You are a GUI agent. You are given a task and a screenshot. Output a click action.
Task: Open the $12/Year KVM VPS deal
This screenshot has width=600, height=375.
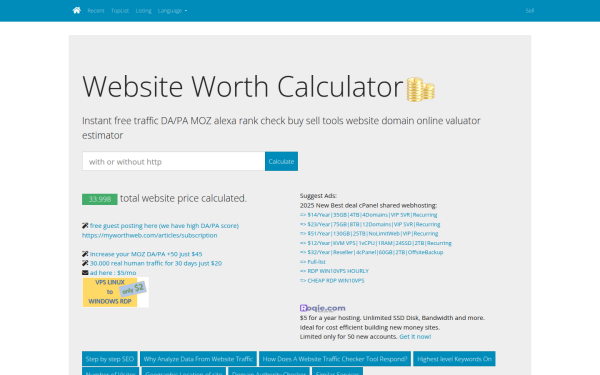(376, 243)
